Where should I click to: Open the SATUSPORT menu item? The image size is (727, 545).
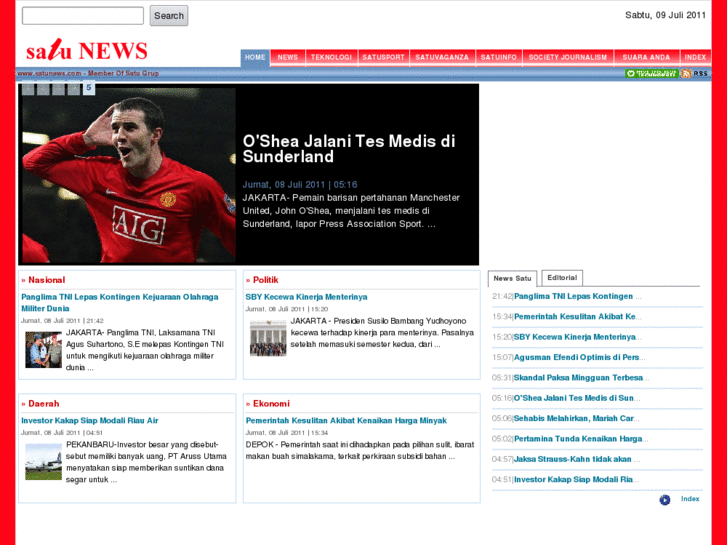[383, 58]
